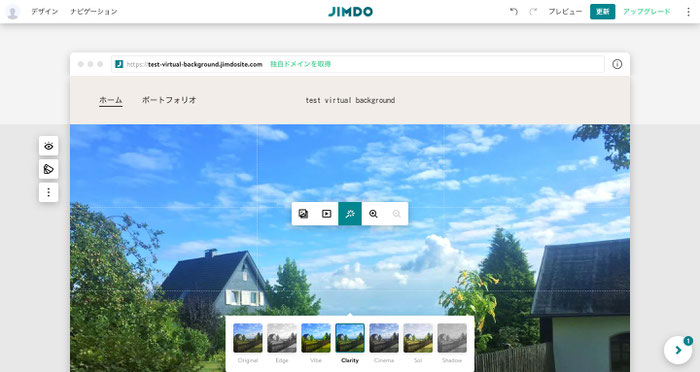Open the block style paint icon
Screen dimensions: 700x372
(x=49, y=169)
